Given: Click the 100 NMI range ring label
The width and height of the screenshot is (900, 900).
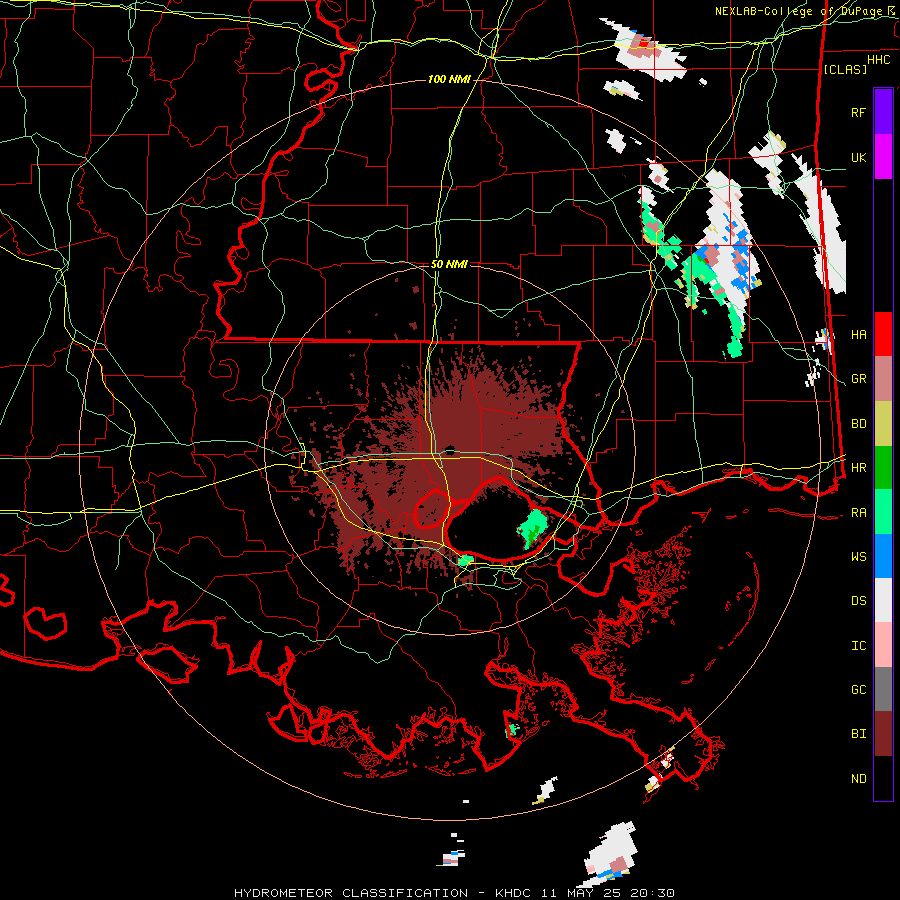Looking at the screenshot, I should point(449,79).
